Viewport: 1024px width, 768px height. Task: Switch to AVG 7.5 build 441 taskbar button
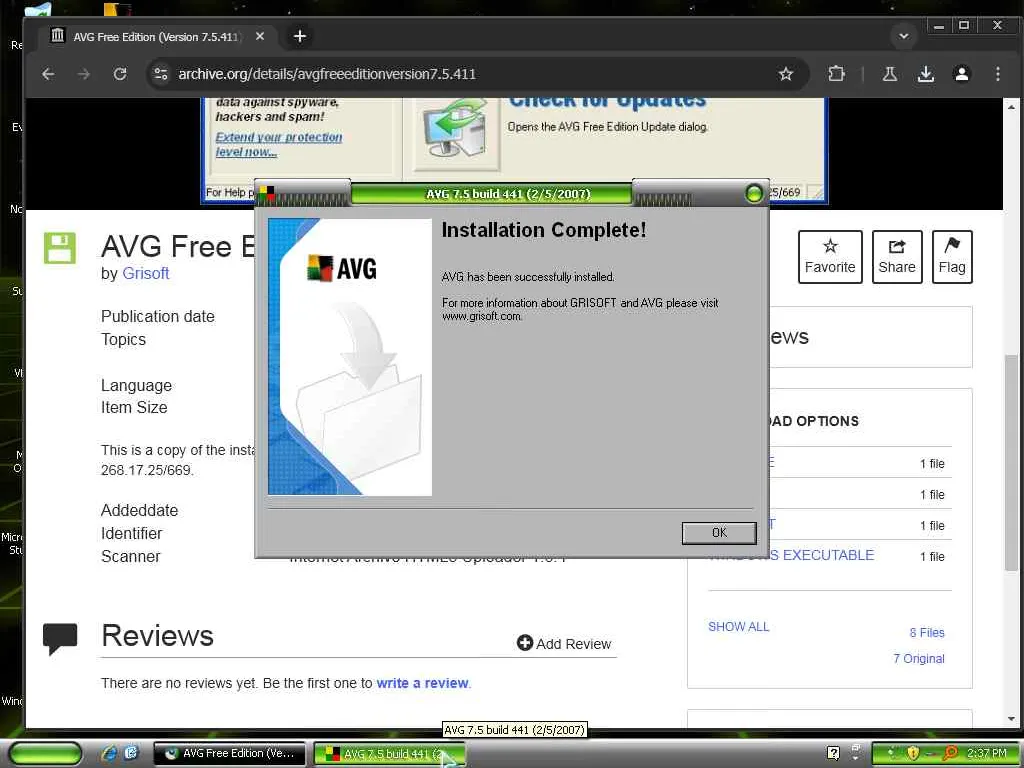click(x=389, y=754)
